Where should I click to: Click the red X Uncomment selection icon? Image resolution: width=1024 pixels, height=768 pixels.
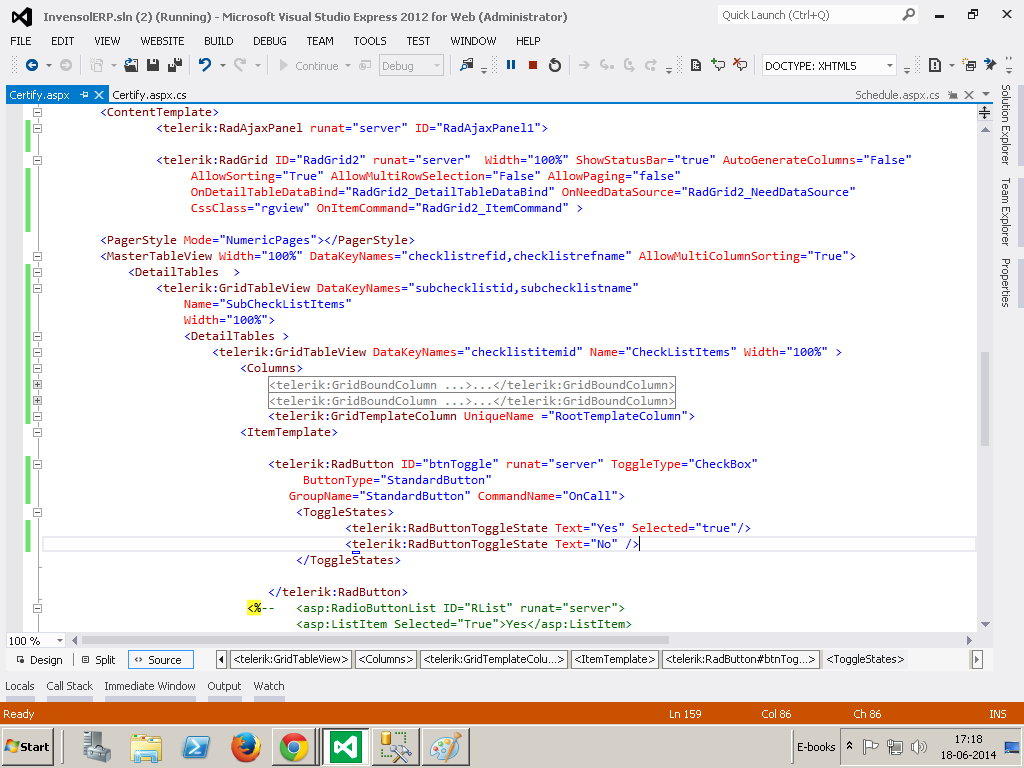point(740,65)
